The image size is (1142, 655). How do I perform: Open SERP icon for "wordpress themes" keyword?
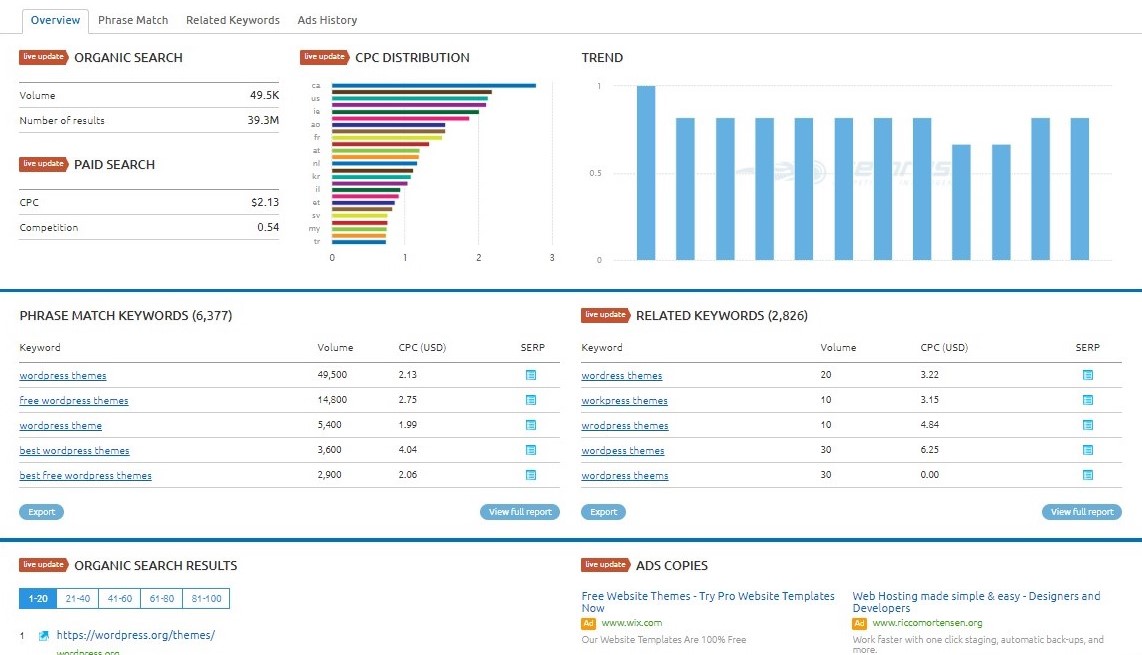pos(531,374)
